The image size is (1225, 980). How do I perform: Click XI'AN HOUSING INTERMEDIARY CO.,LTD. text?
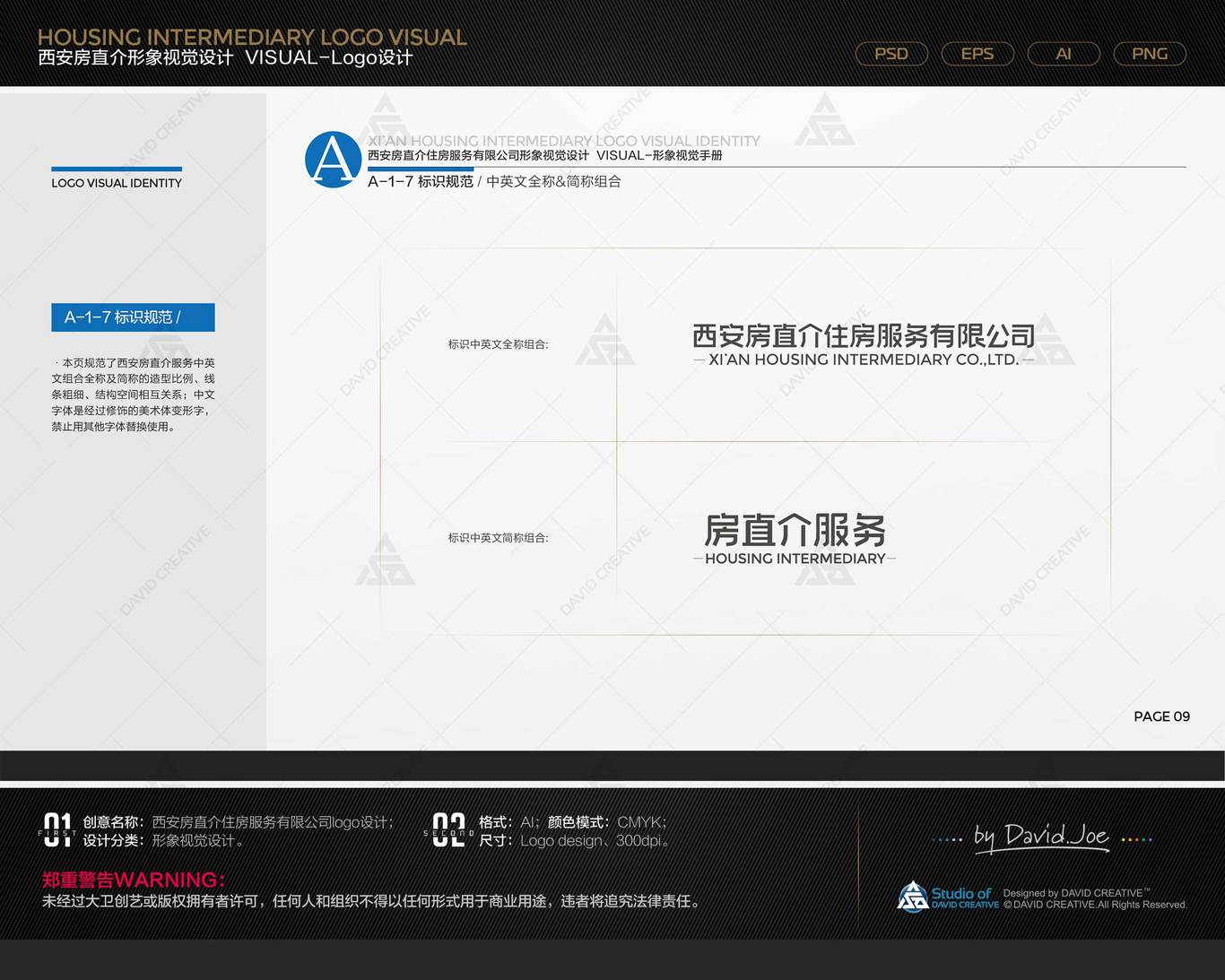point(864,360)
